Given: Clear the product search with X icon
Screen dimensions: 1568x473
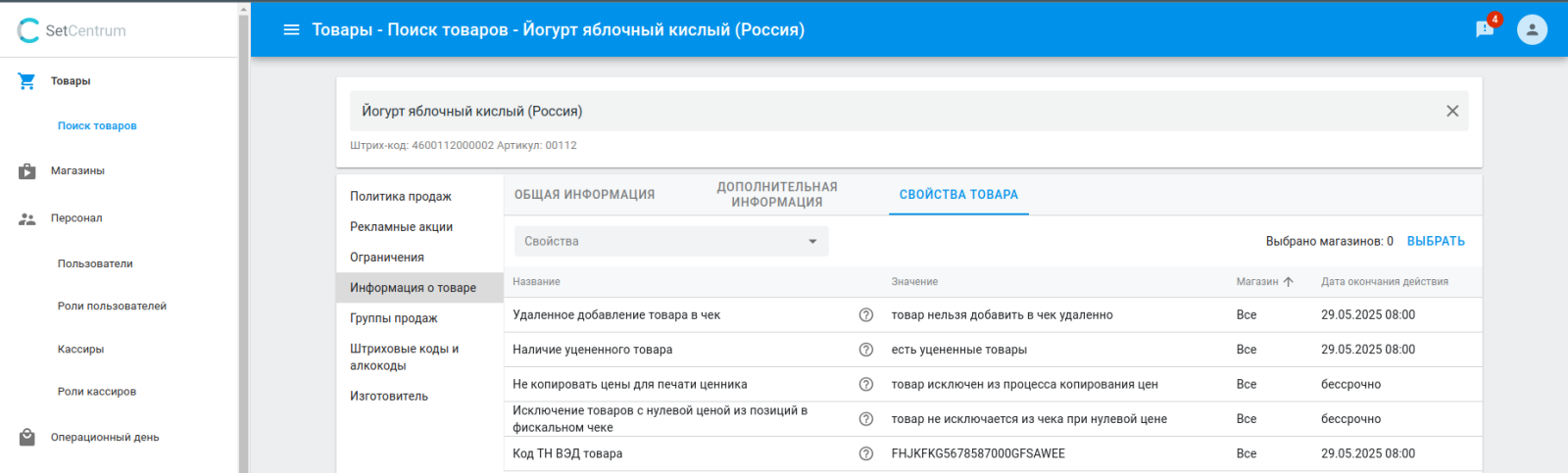Looking at the screenshot, I should 1452,111.
